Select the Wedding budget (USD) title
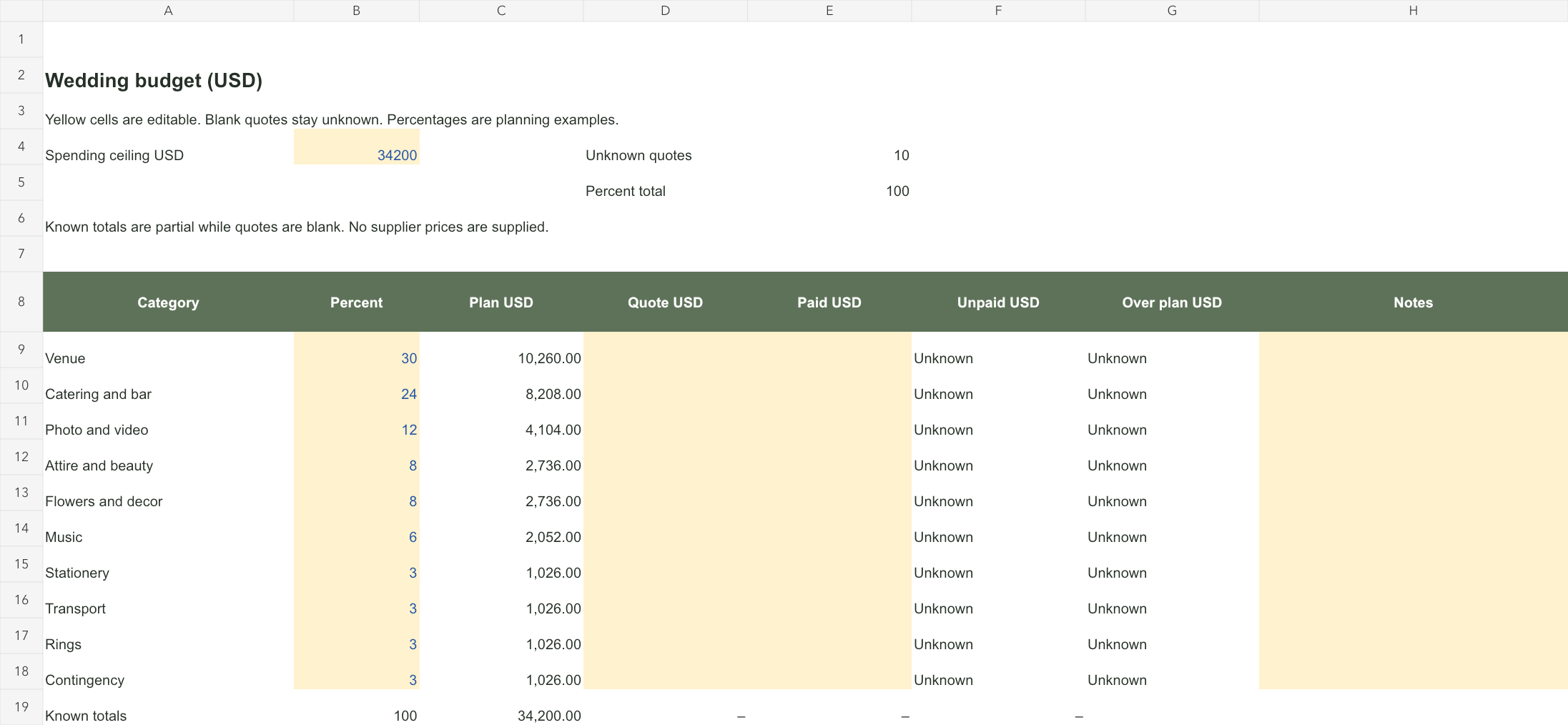1568x725 pixels. point(154,80)
